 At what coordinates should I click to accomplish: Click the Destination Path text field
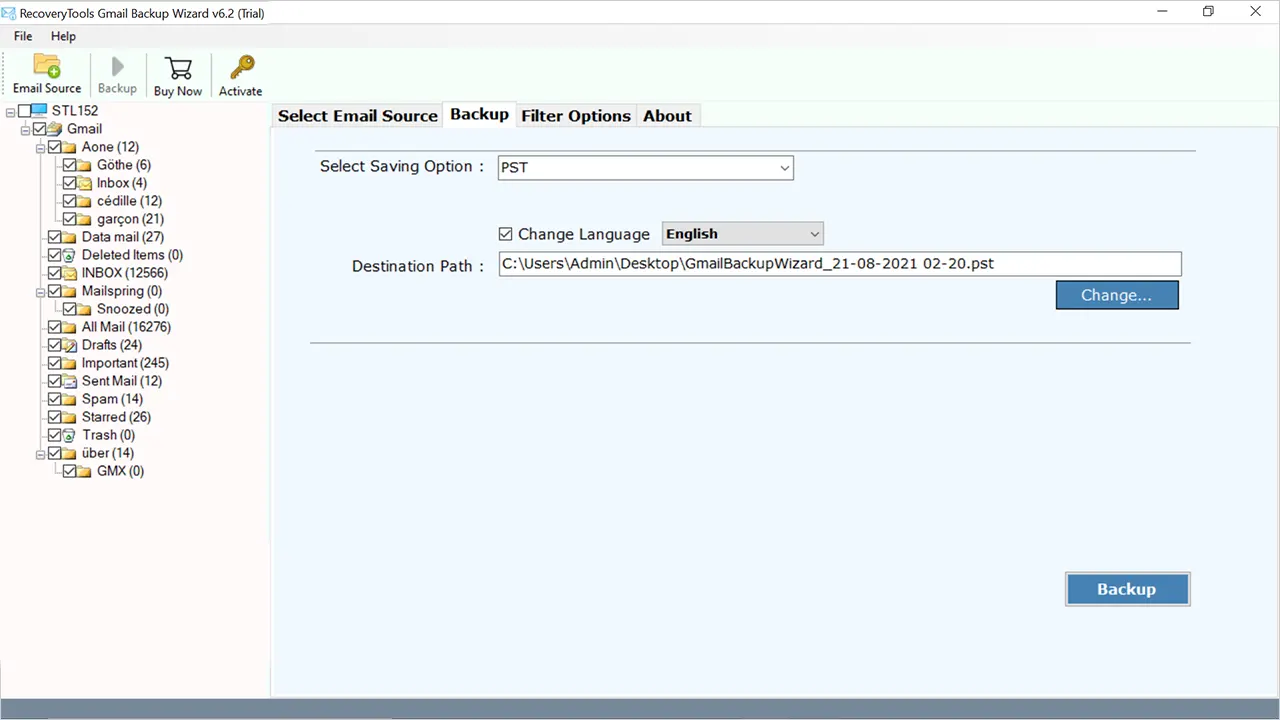click(x=840, y=264)
